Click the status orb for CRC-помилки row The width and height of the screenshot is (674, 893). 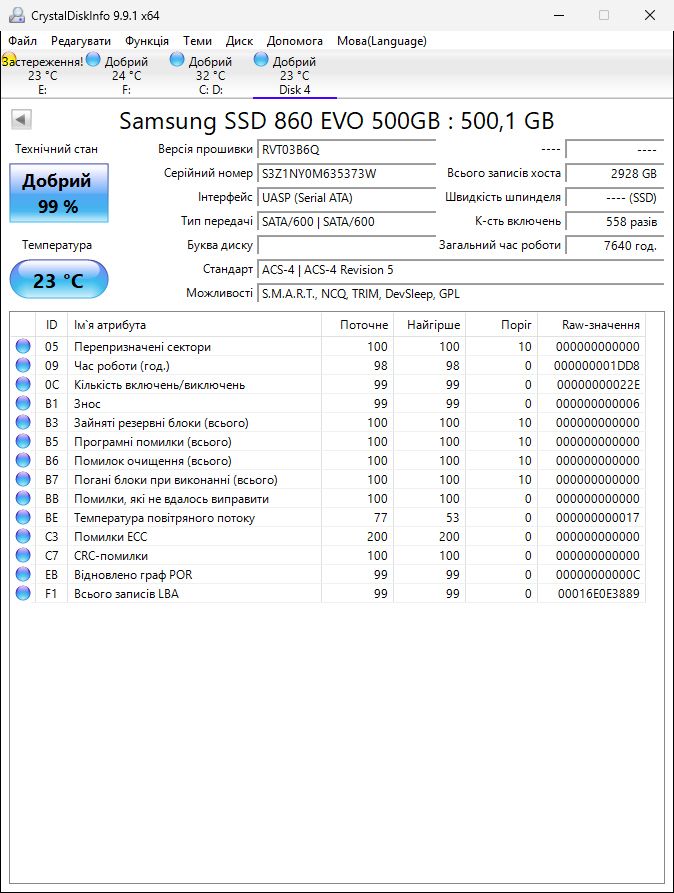coord(23,555)
